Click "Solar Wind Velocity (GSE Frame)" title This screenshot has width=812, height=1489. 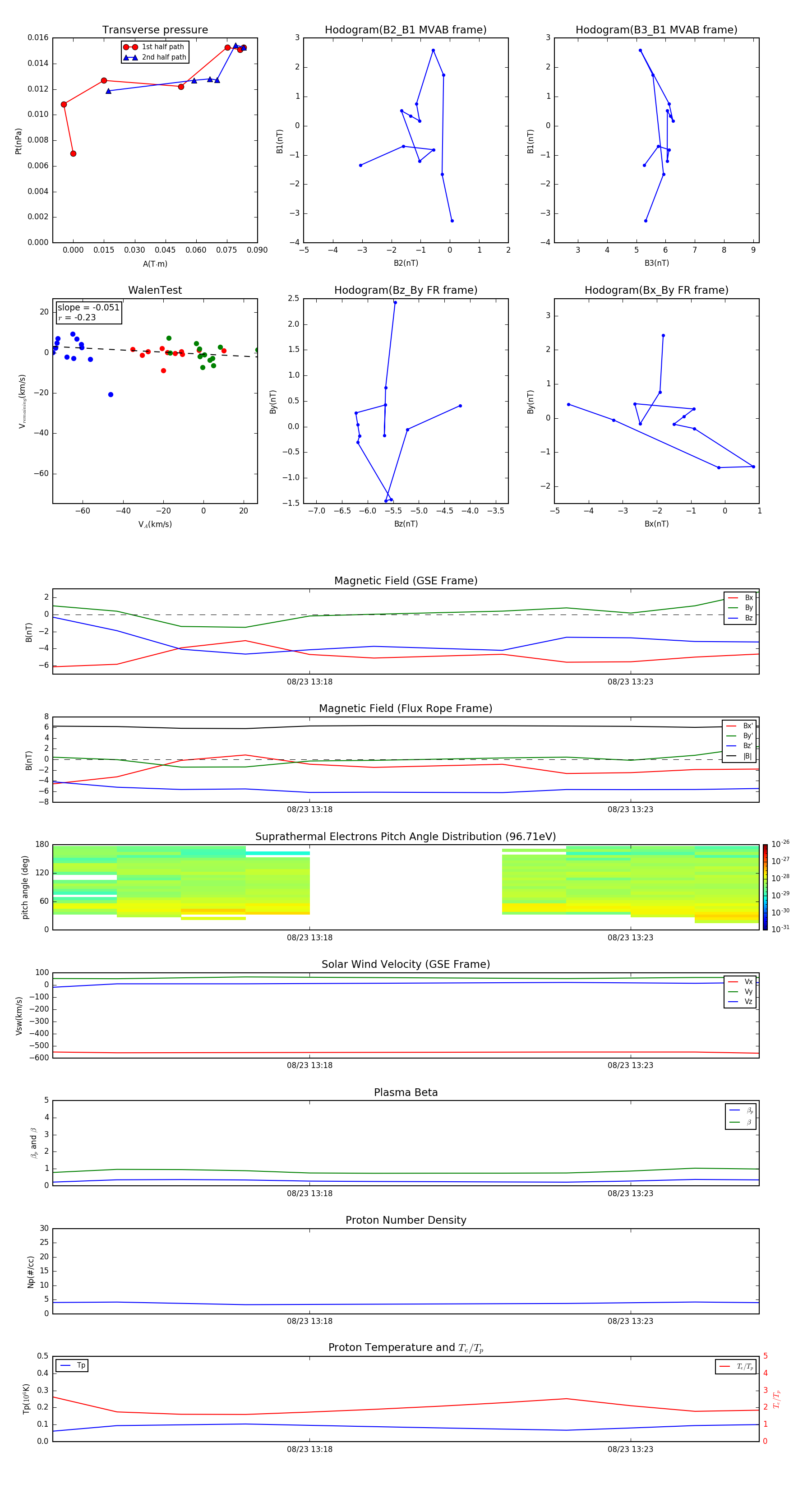(406, 964)
